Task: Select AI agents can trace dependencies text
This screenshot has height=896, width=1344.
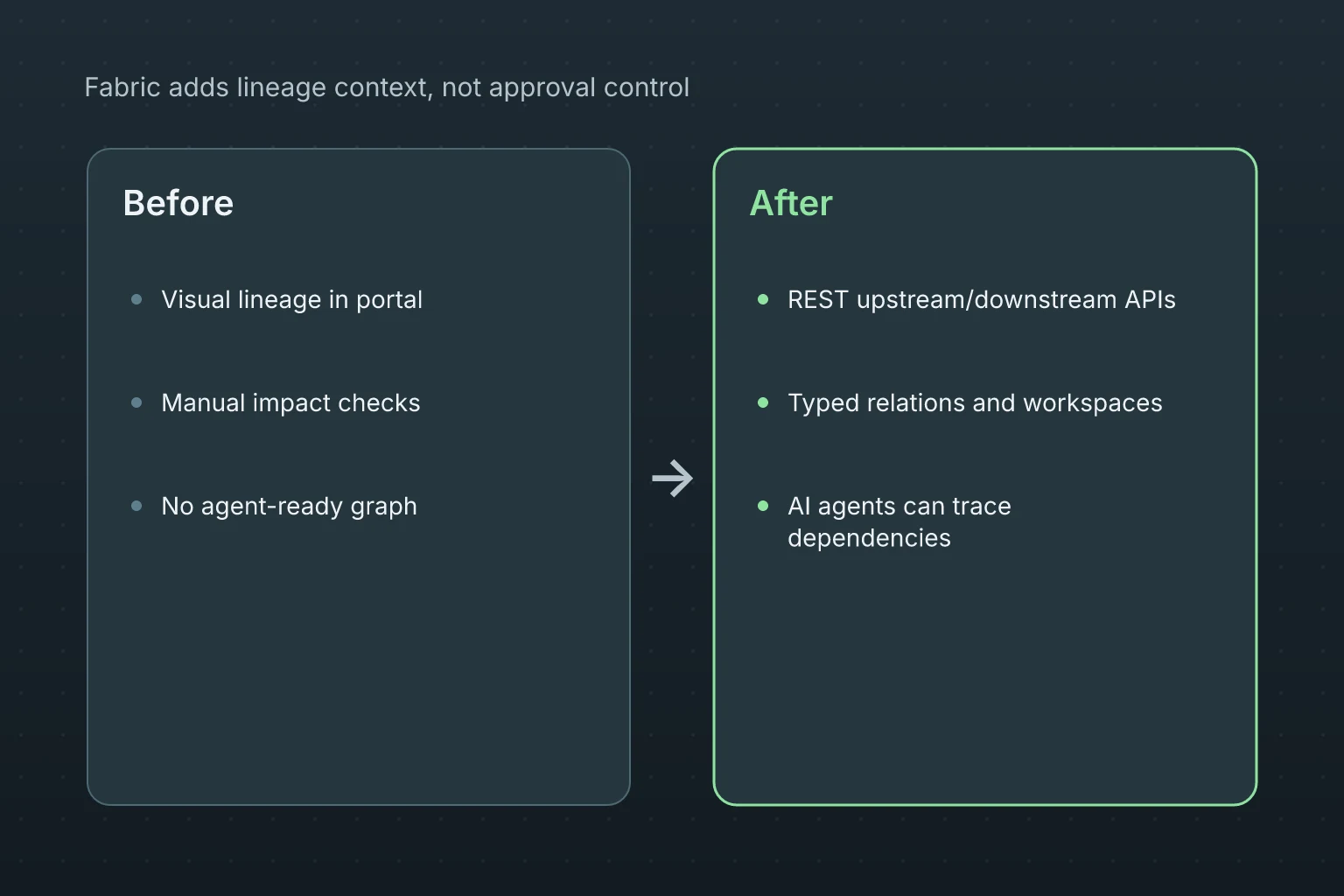Action: (x=899, y=521)
